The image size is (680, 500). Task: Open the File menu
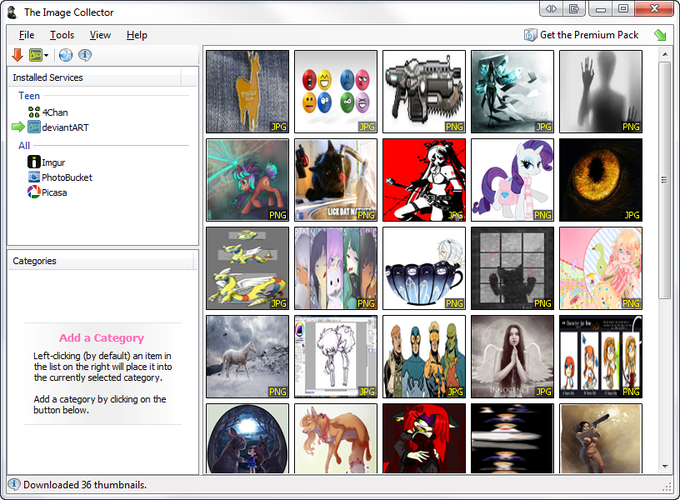[x=26, y=35]
